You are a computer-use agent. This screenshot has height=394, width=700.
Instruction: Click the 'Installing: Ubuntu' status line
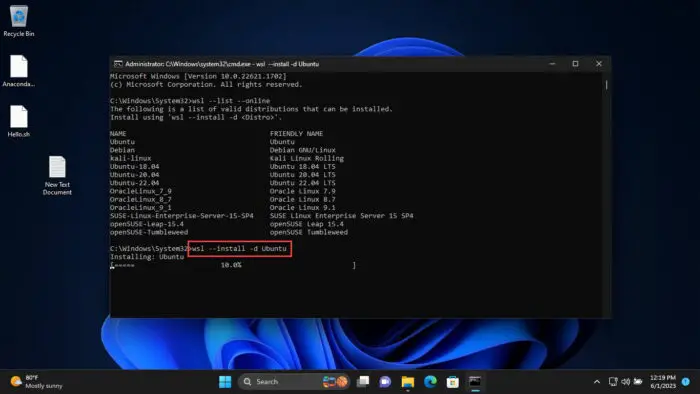click(147, 257)
